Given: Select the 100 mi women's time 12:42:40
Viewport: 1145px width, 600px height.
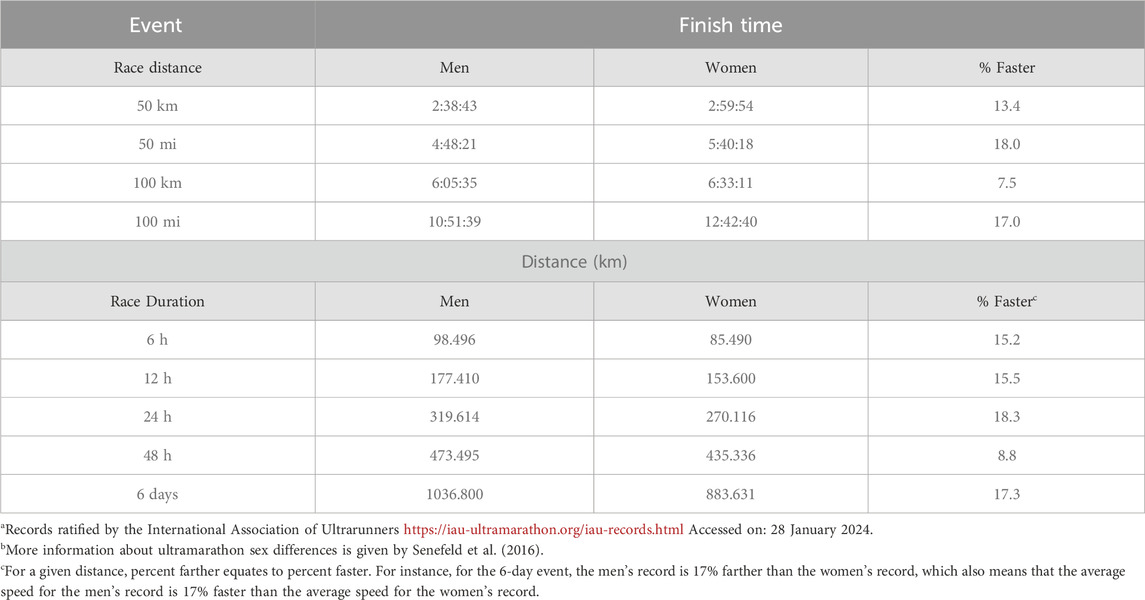Looking at the screenshot, I should coord(730,222).
